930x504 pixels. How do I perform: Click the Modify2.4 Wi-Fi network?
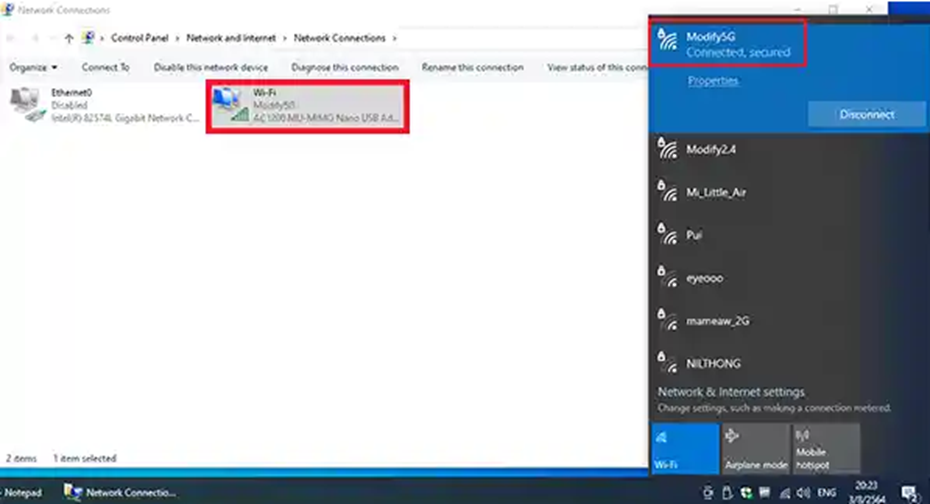tap(712, 149)
